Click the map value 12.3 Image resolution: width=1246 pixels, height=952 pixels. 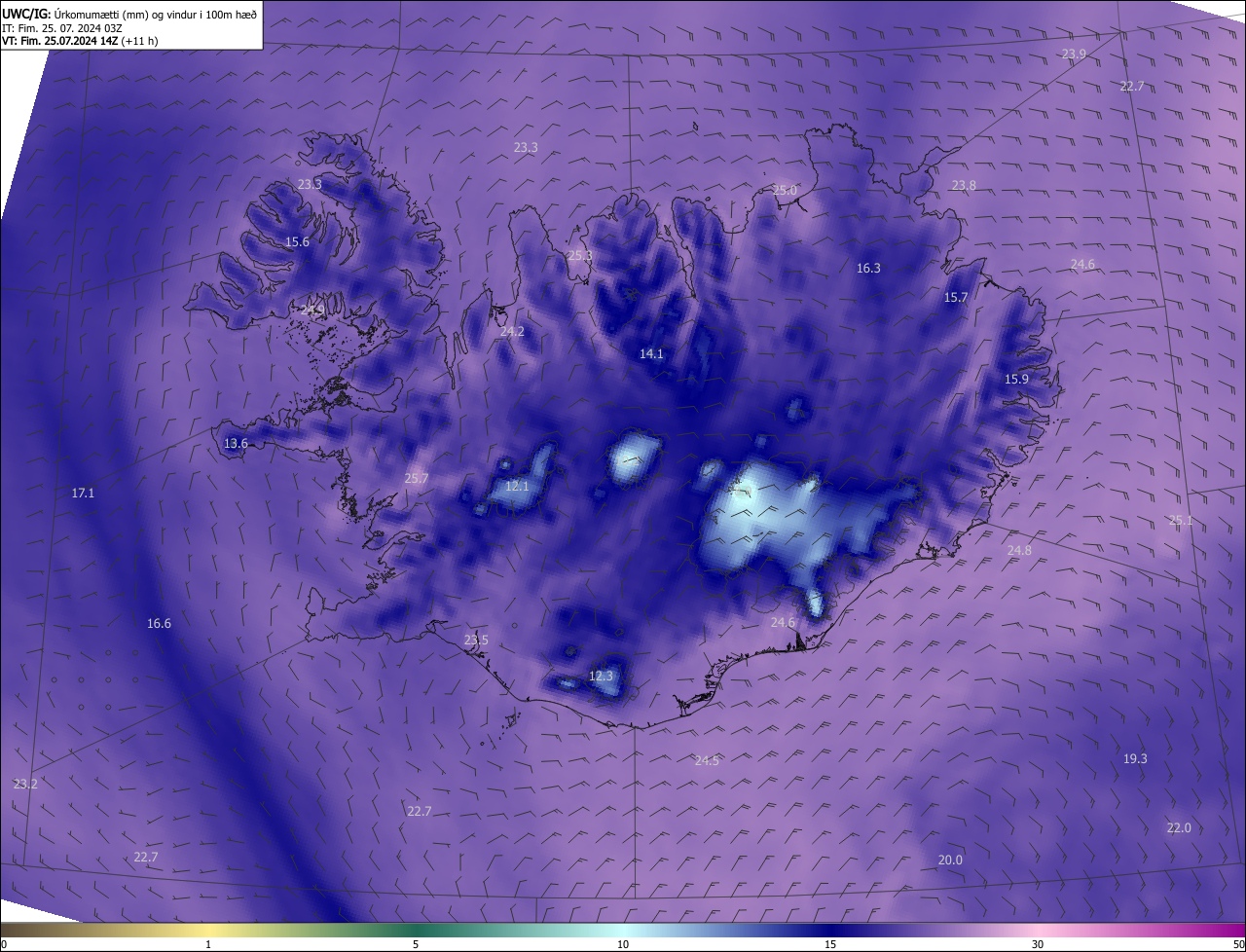pyautogui.click(x=602, y=677)
